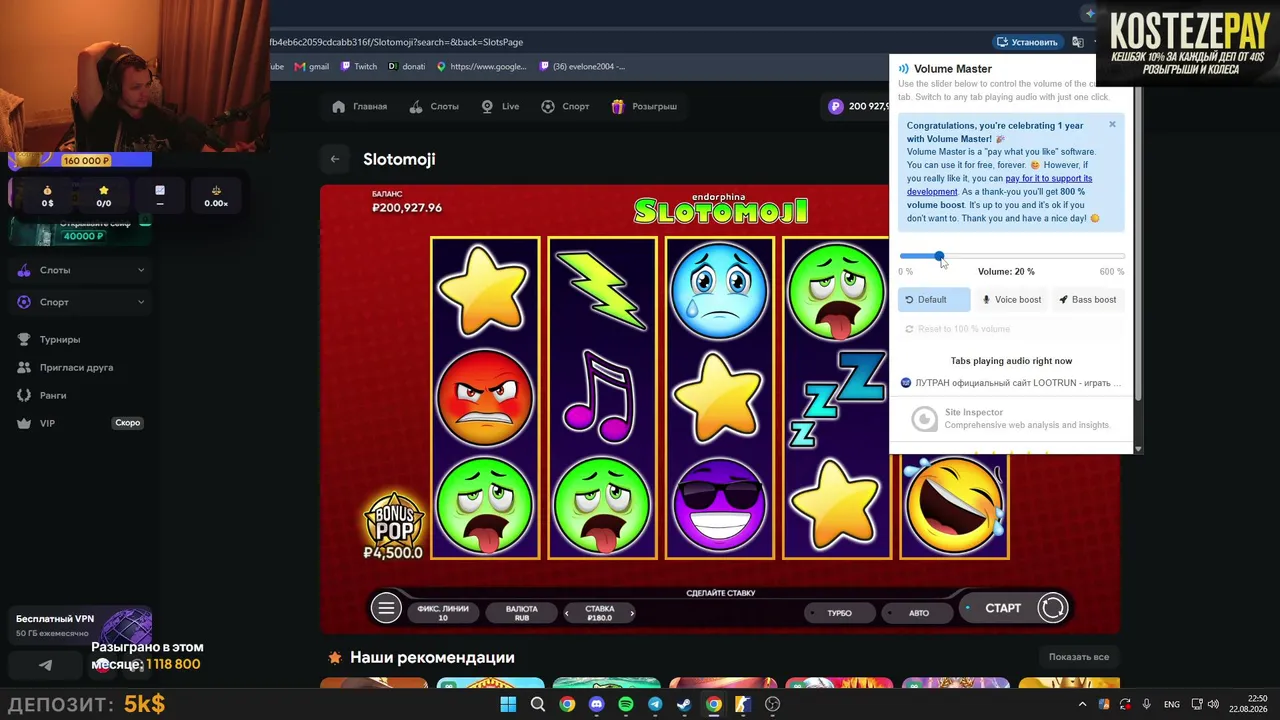Click Показать все for recommendations
The image size is (1280, 720).
[x=1079, y=657]
